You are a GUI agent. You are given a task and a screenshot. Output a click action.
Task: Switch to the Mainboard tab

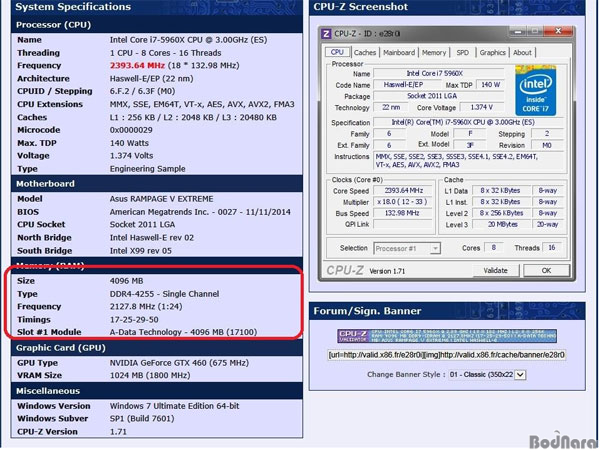[399, 52]
